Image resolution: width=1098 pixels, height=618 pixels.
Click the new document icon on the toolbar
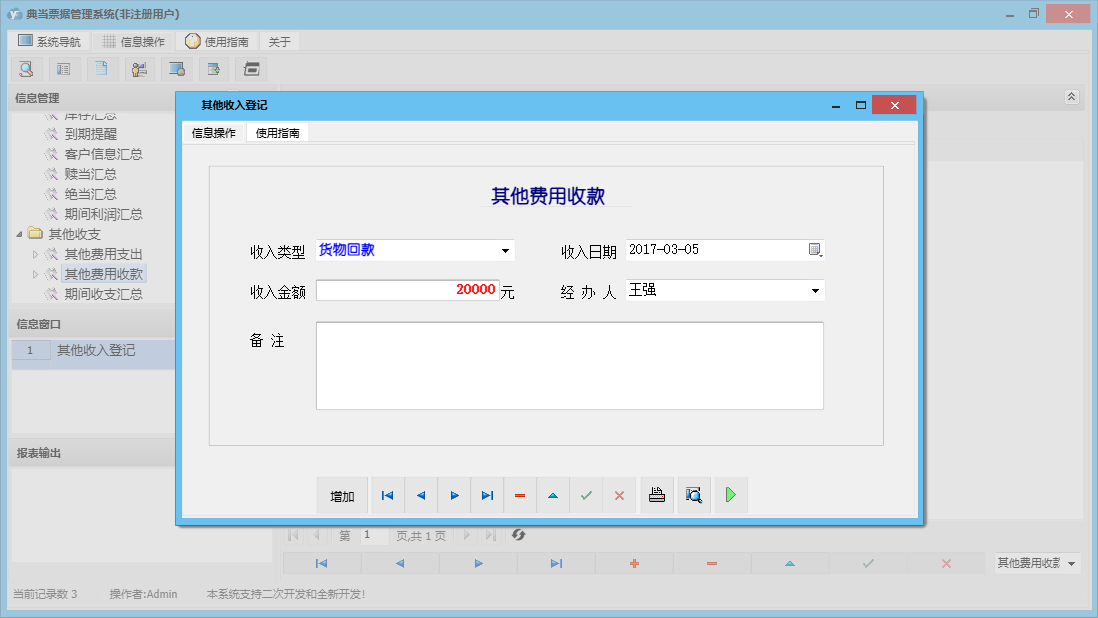pyautogui.click(x=101, y=68)
